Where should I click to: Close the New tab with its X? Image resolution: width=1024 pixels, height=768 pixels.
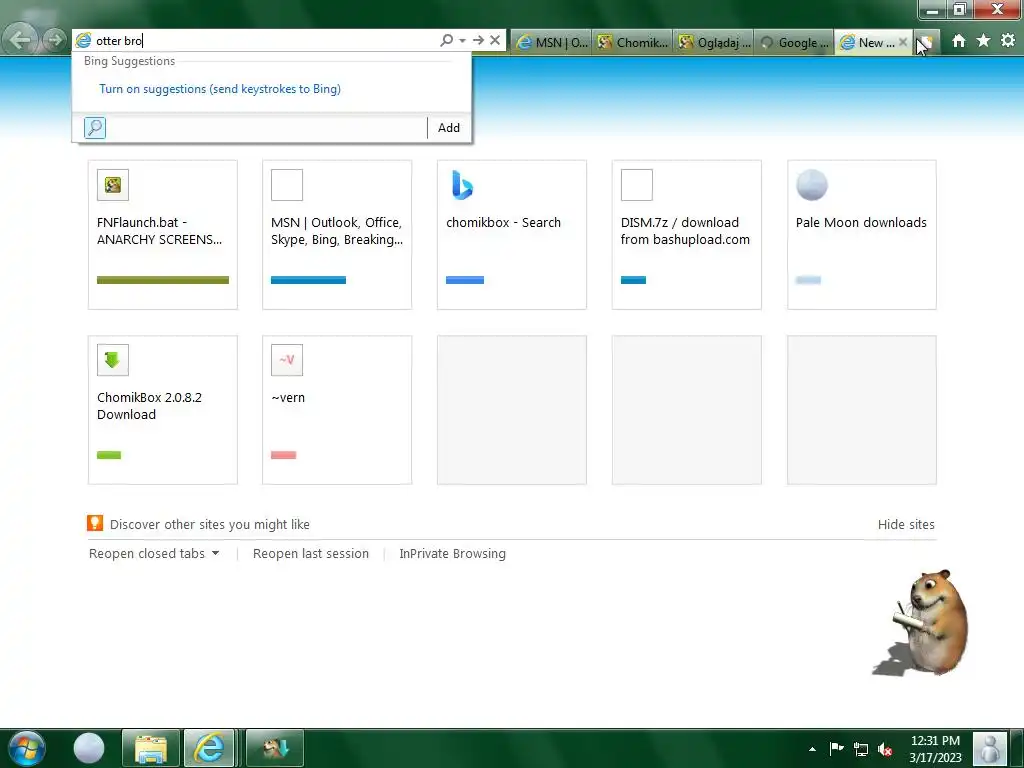coord(903,42)
